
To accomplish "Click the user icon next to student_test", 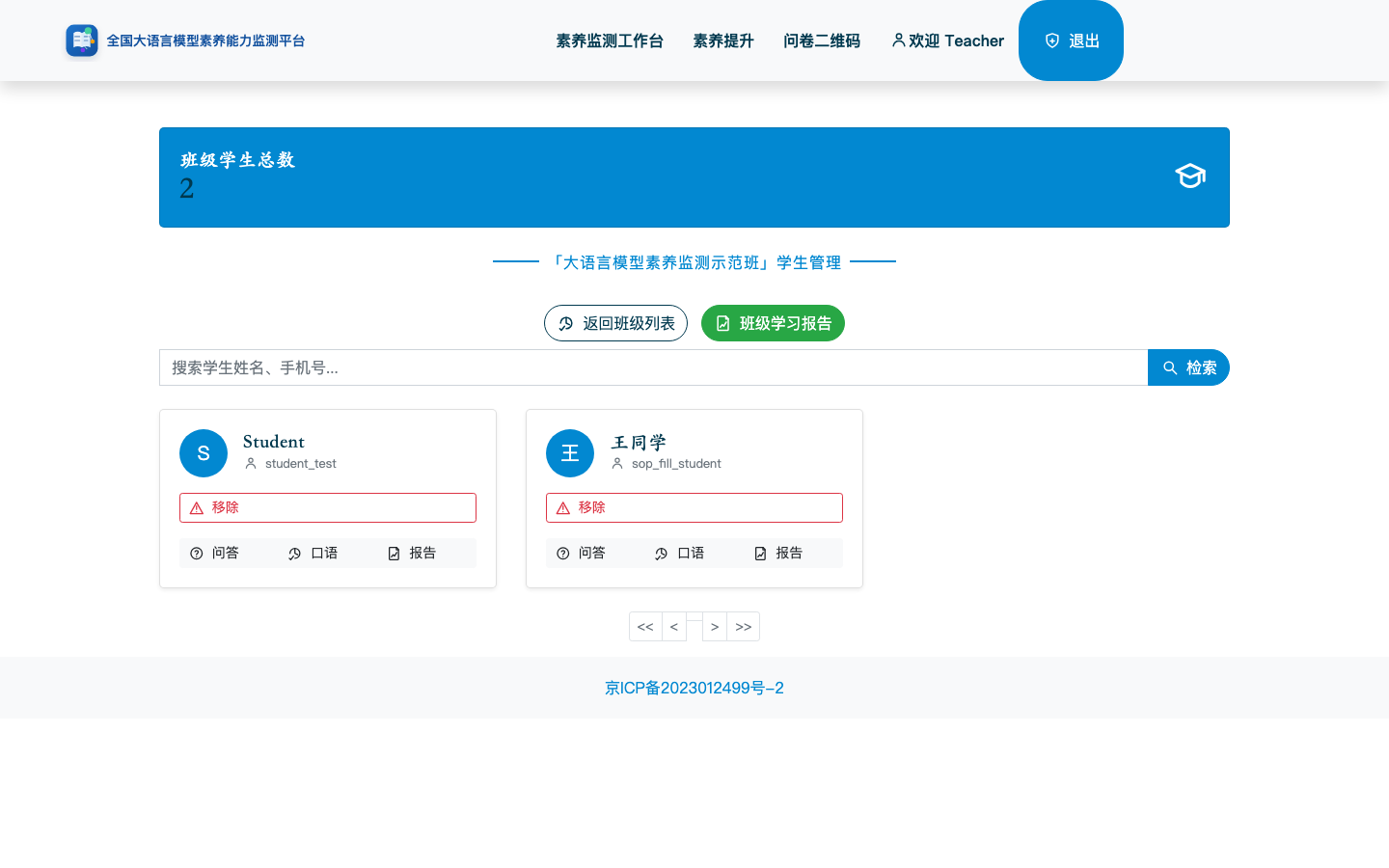I will (x=251, y=464).
